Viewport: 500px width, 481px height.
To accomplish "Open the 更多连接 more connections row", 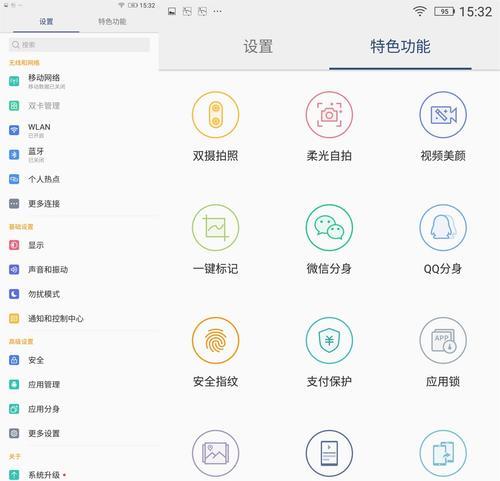I will point(79,204).
